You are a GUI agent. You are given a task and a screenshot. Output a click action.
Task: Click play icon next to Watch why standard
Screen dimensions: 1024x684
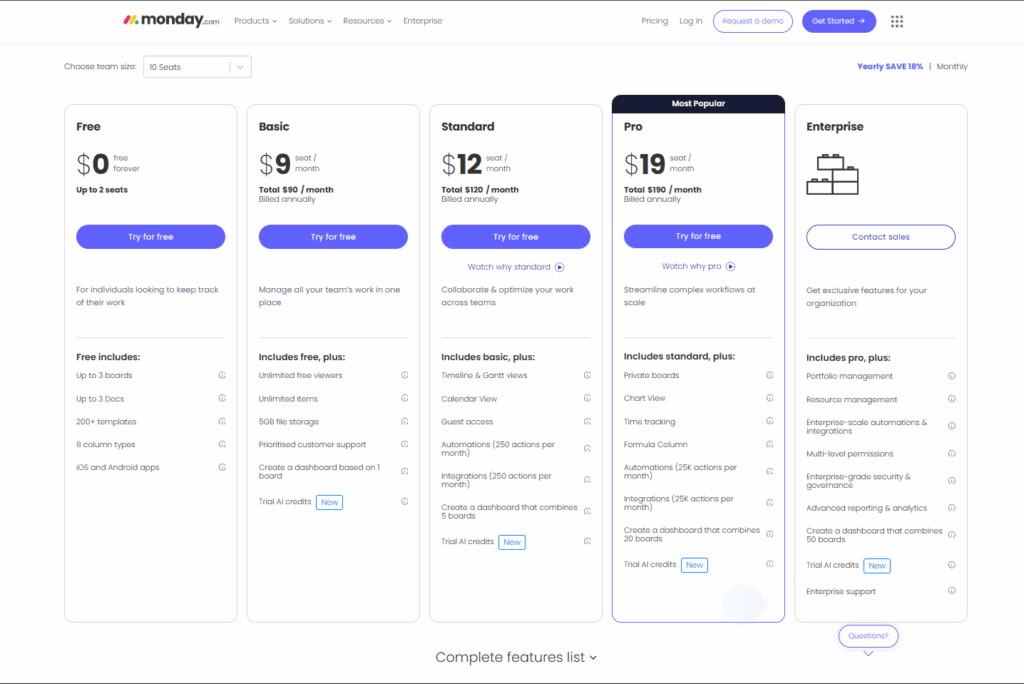[560, 267]
